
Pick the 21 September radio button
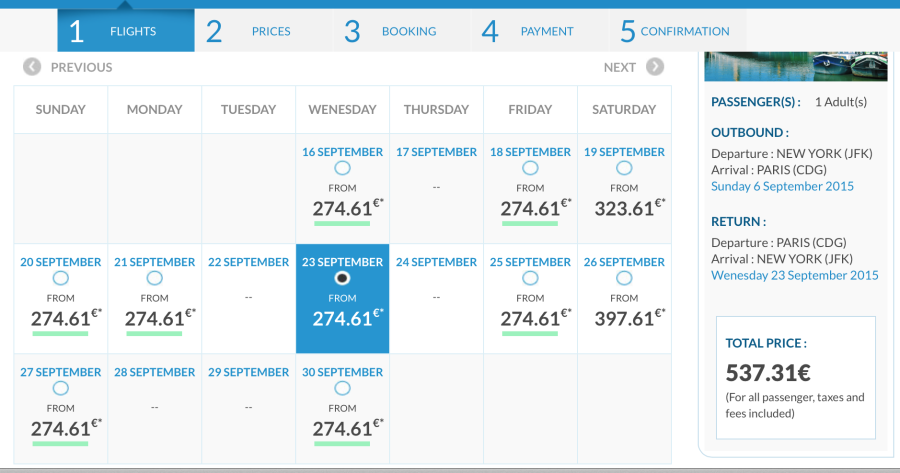point(154,278)
